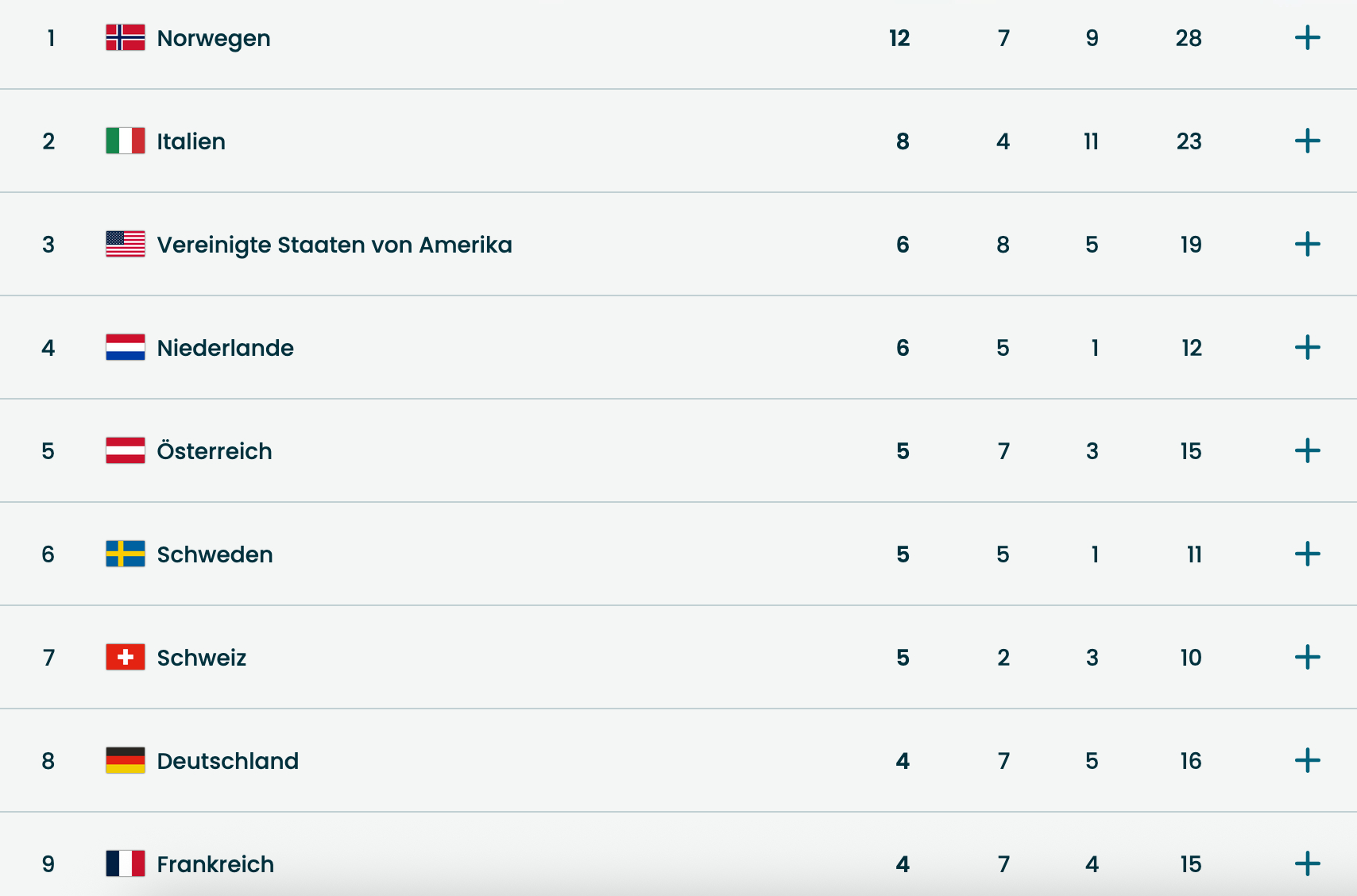Click the German flag icon
The width and height of the screenshot is (1357, 896).
click(126, 761)
